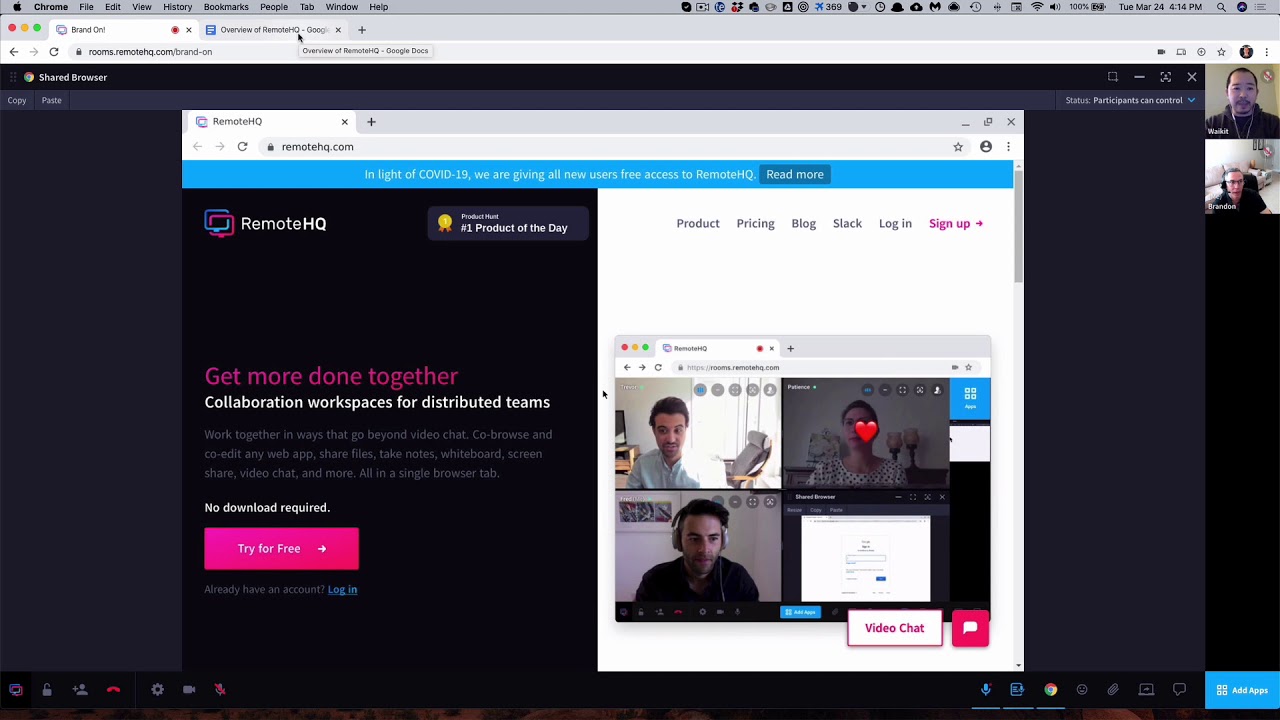The width and height of the screenshot is (1280, 720).
Task: Click the invite participant icon
Action: [80, 690]
